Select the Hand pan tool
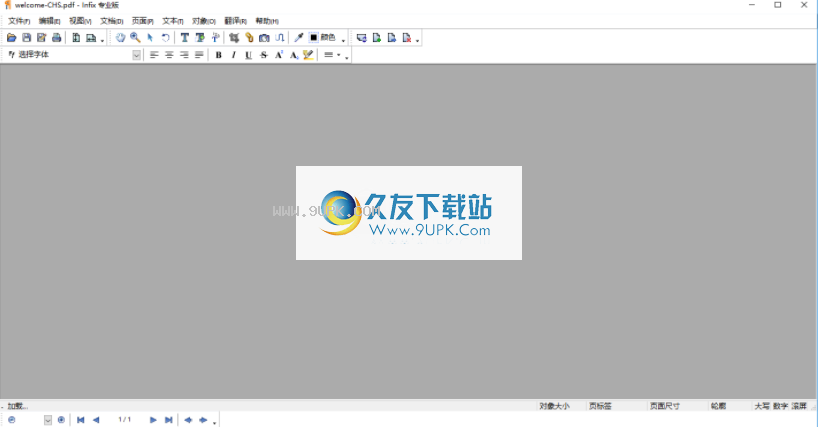818x427 pixels. coord(121,38)
